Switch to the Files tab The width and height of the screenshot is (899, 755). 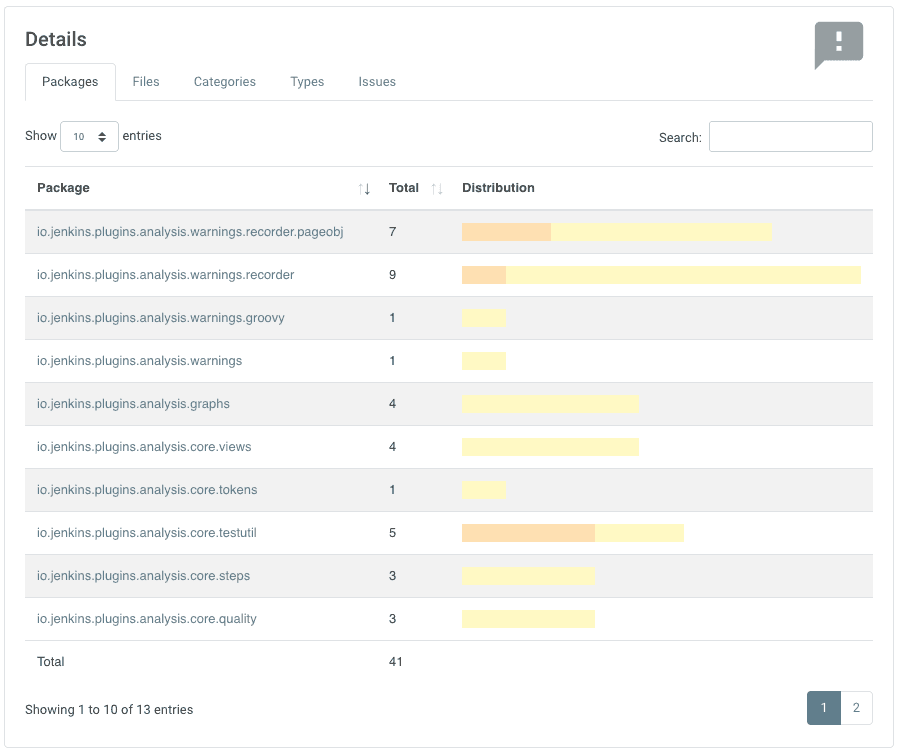pos(146,81)
